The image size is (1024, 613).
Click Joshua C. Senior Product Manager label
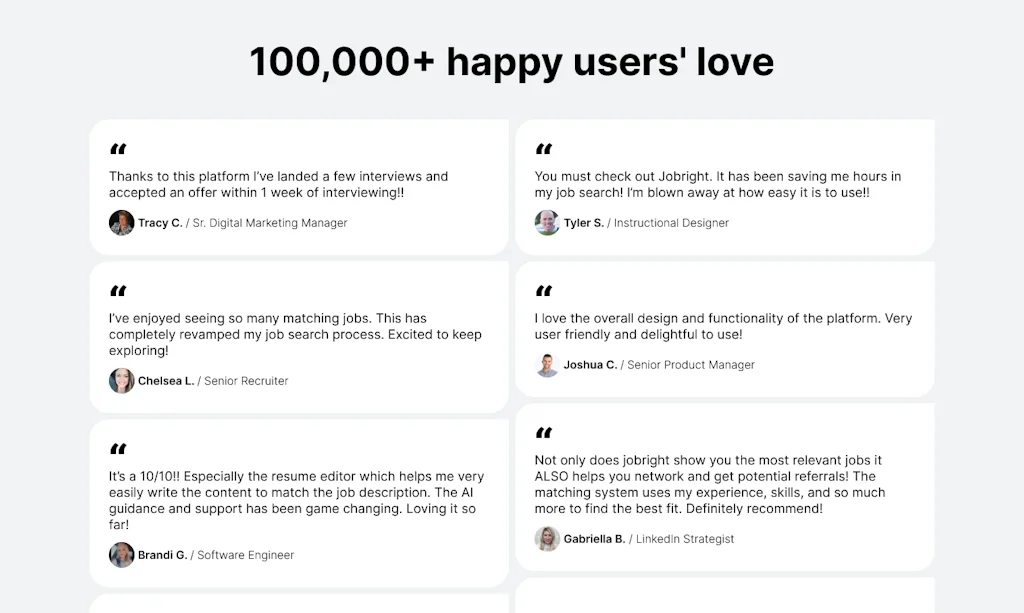[x=659, y=365]
